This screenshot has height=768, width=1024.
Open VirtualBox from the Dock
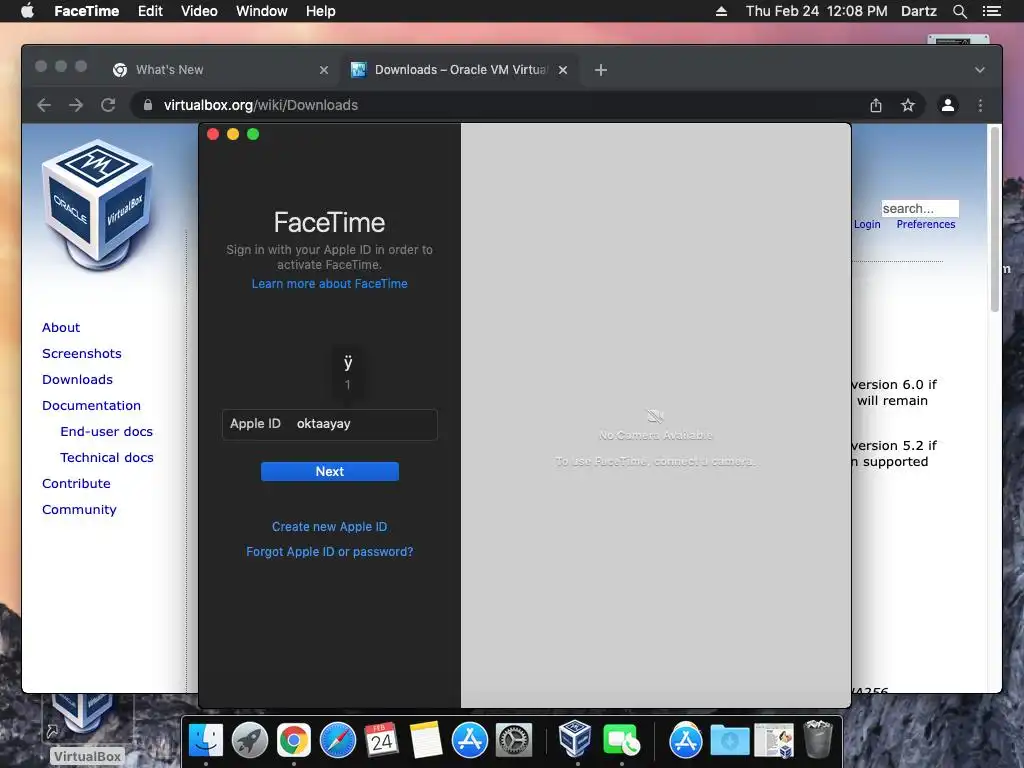click(x=575, y=739)
